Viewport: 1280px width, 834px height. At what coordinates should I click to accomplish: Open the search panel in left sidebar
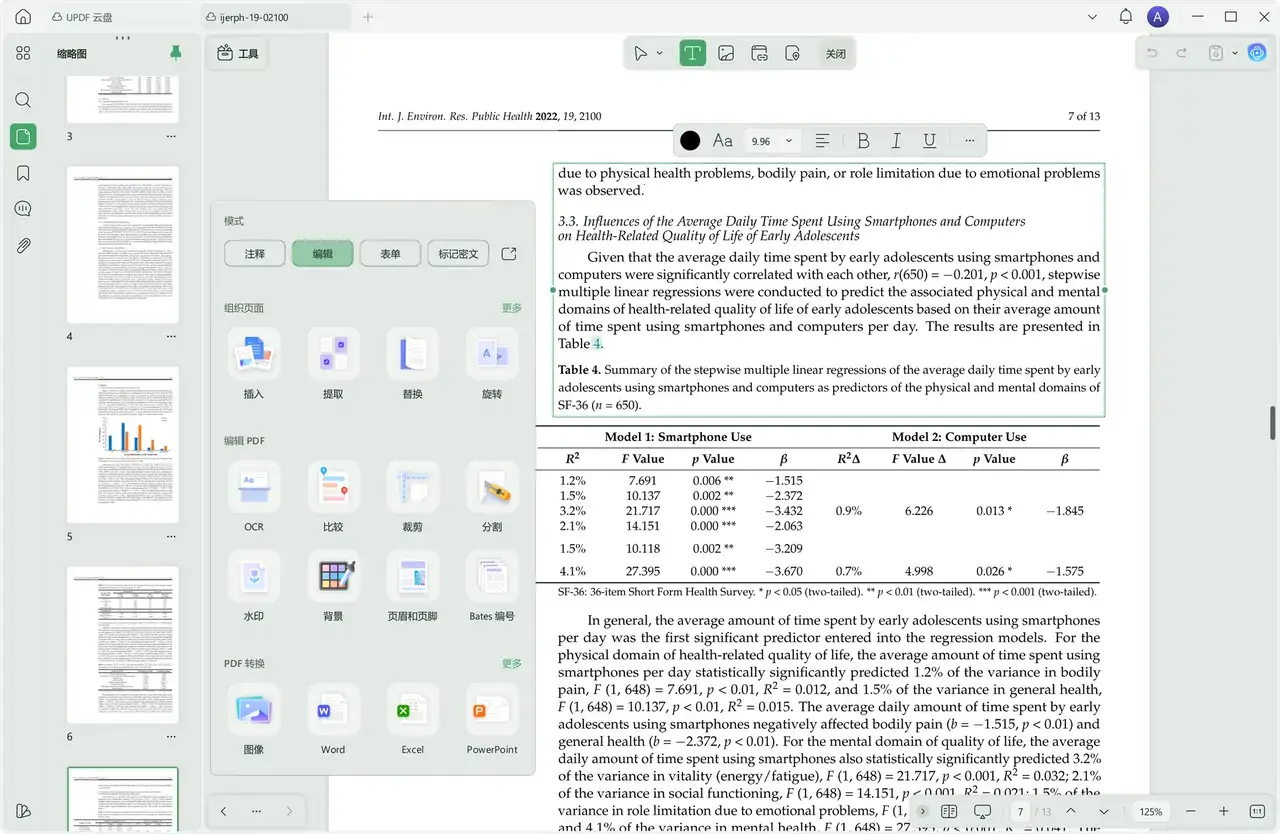[23, 100]
